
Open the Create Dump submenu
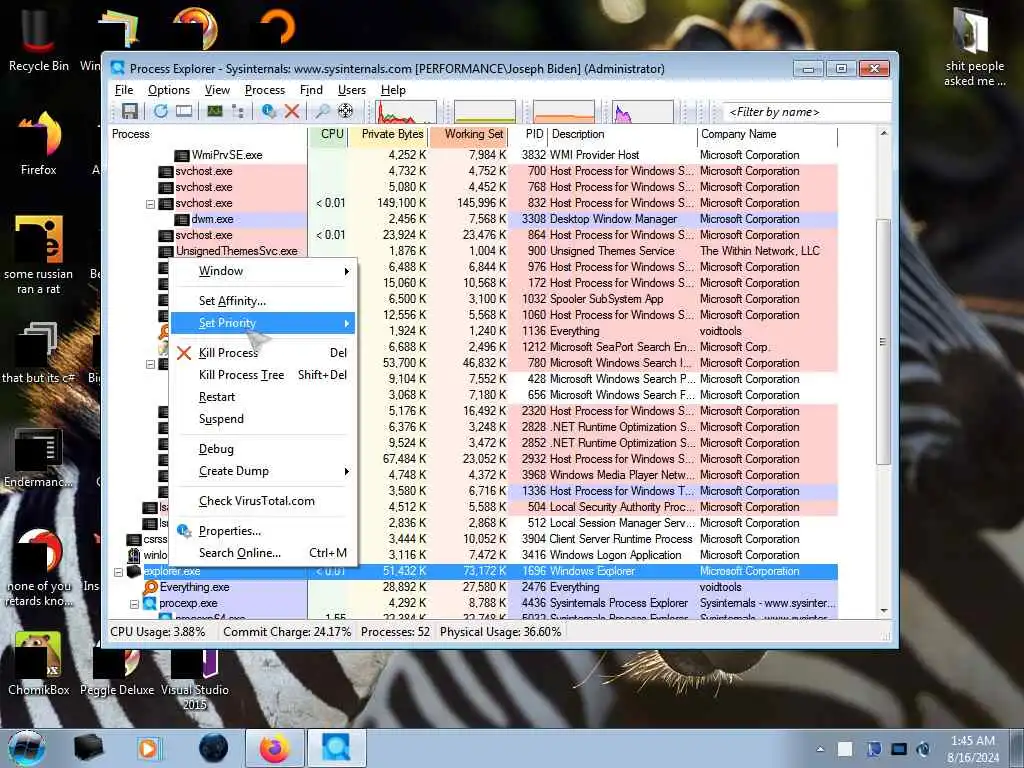pos(263,471)
